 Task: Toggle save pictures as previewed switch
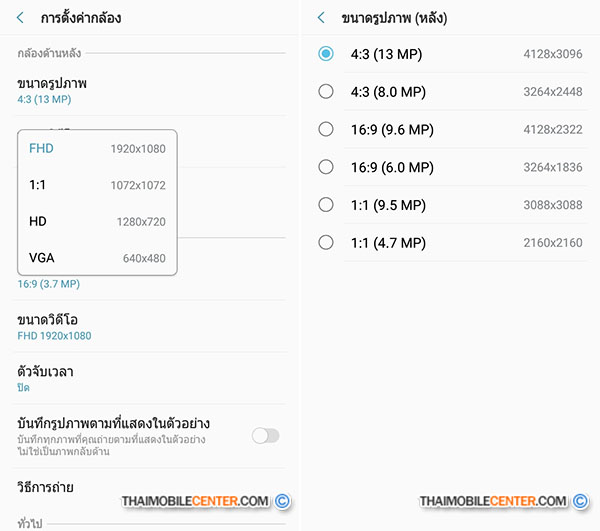pos(265,436)
